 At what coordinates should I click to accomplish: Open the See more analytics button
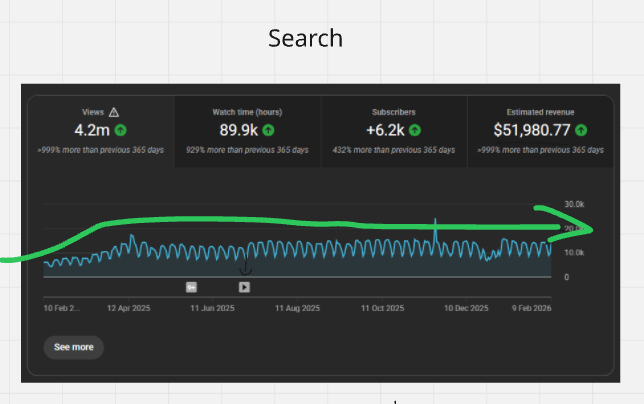(x=74, y=347)
